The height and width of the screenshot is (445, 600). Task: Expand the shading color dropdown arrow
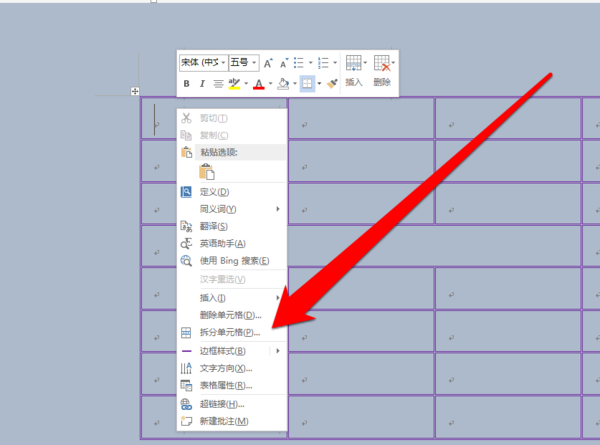[x=295, y=83]
